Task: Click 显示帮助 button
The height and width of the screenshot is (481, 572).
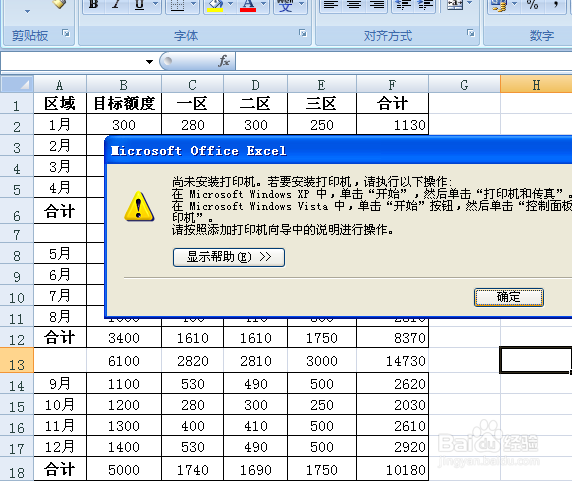Action: [x=229, y=257]
